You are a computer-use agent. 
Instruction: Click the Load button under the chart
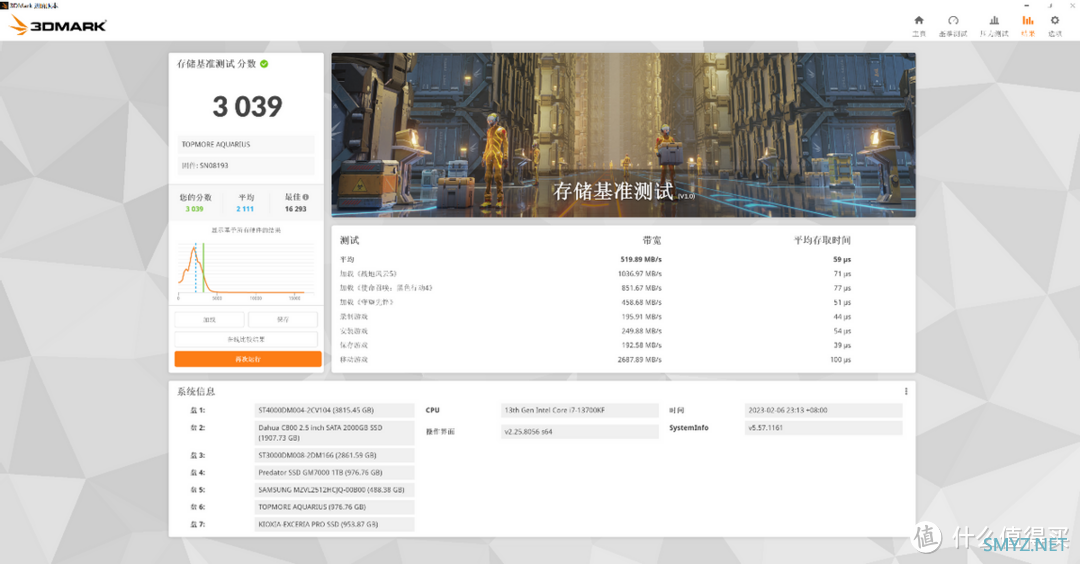pos(209,320)
